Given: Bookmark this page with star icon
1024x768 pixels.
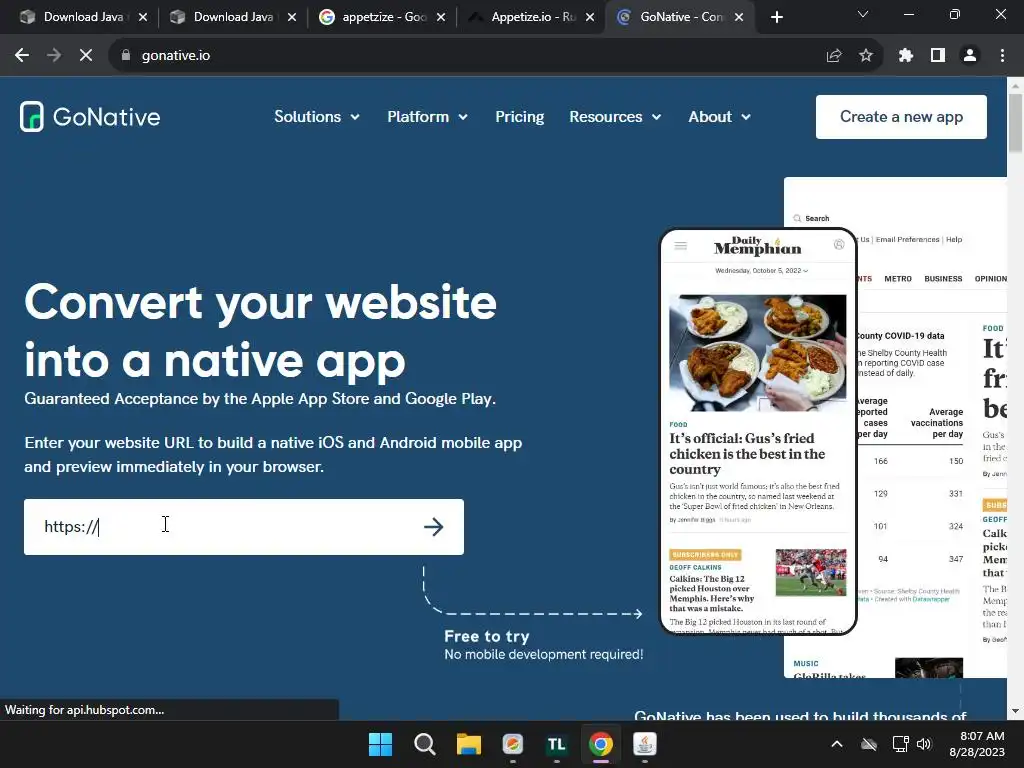Looking at the screenshot, I should point(866,56).
